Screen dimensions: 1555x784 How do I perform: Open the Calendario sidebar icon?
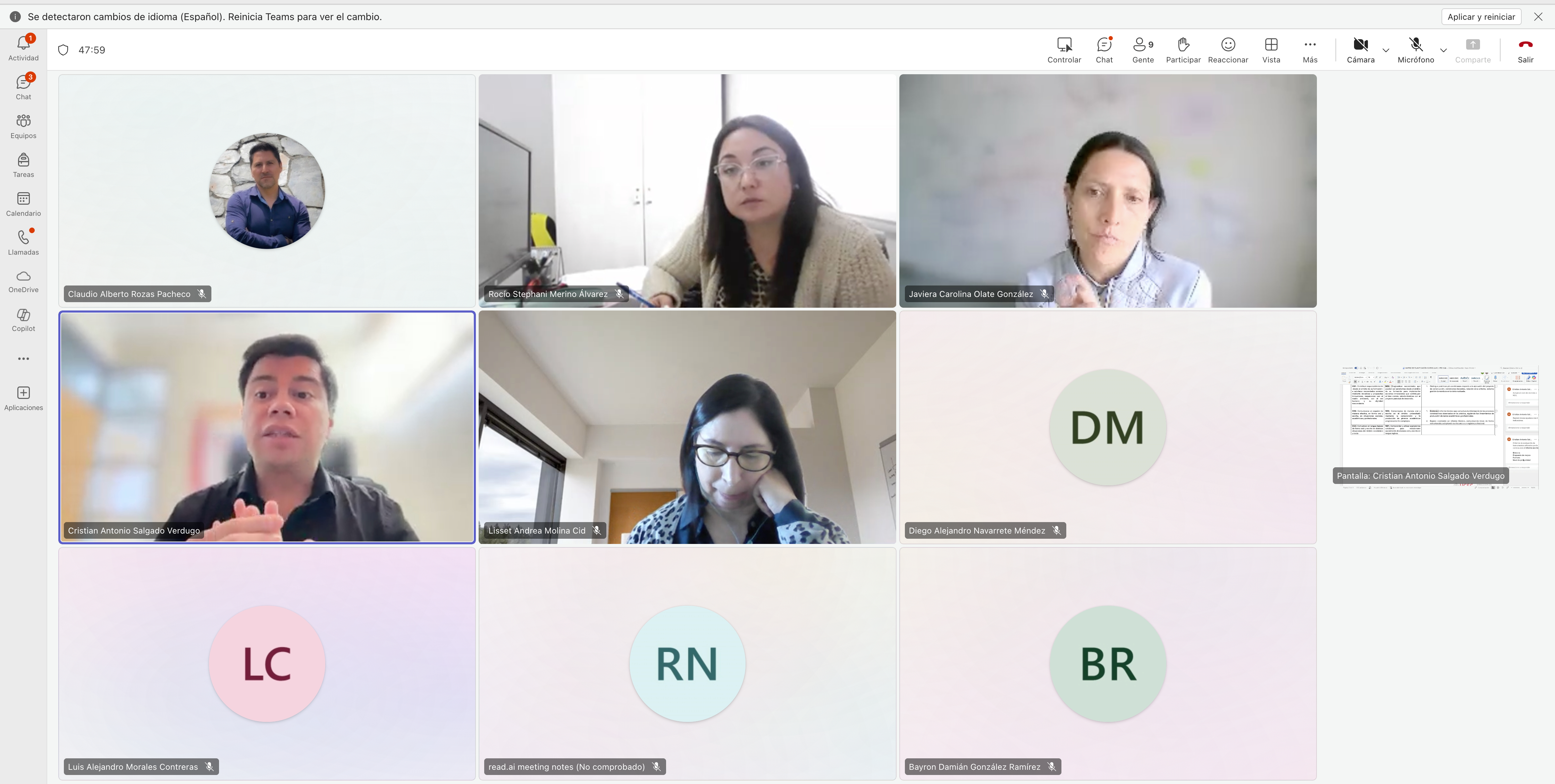(24, 199)
